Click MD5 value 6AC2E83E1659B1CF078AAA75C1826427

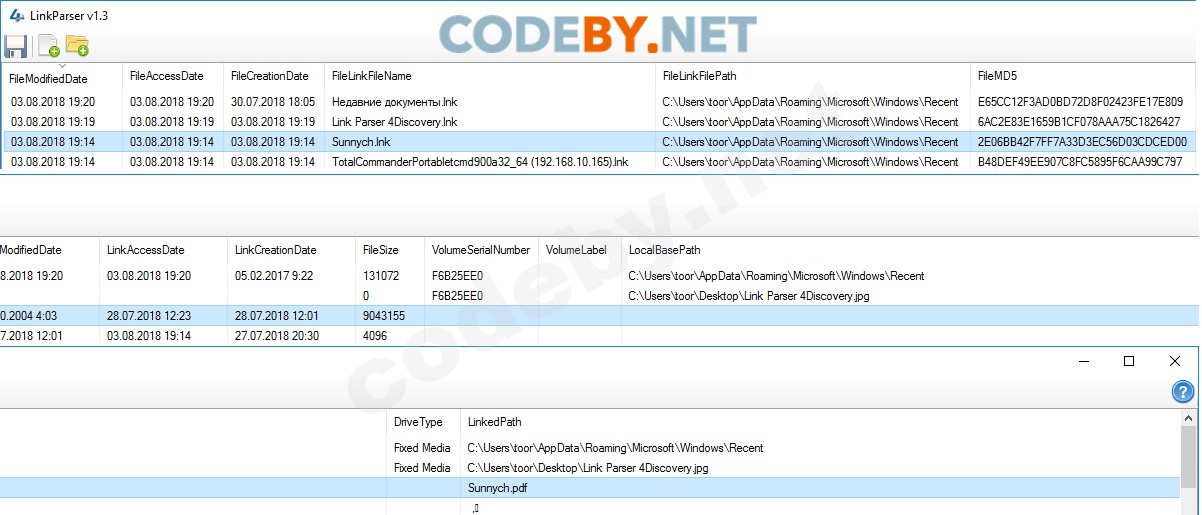[x=1080, y=122]
